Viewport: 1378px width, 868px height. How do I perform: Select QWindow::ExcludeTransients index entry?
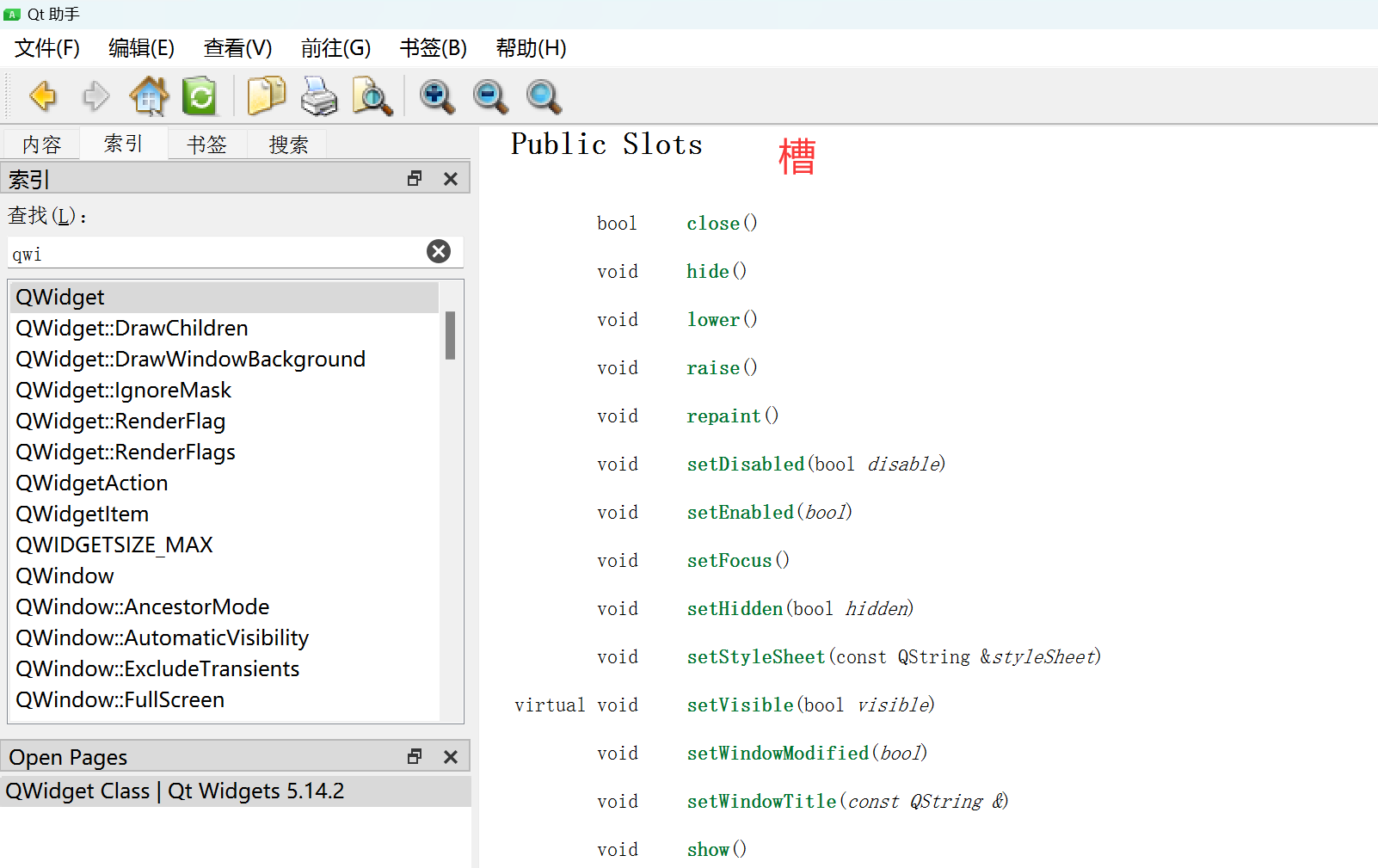pos(225,669)
